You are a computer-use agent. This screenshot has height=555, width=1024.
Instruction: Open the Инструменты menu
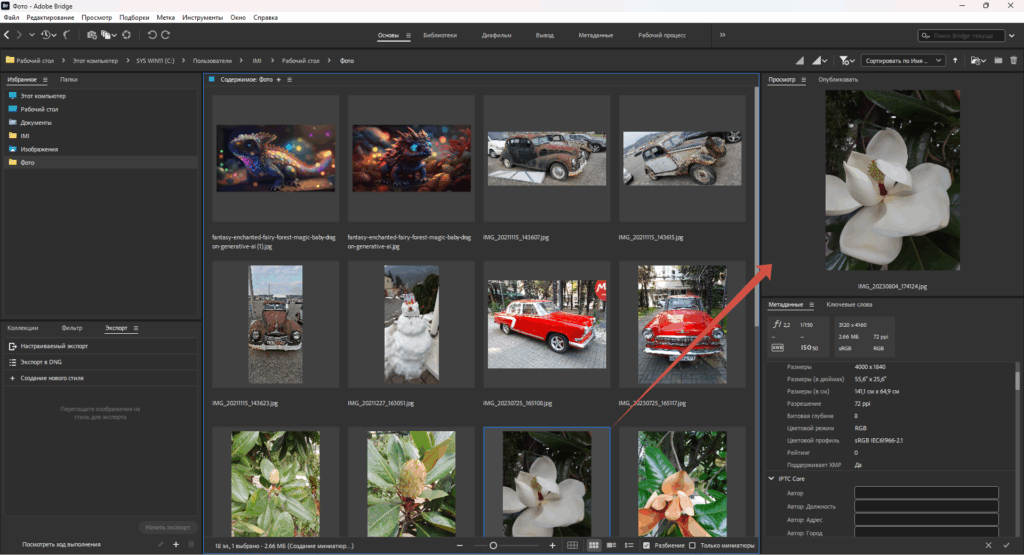coord(202,18)
